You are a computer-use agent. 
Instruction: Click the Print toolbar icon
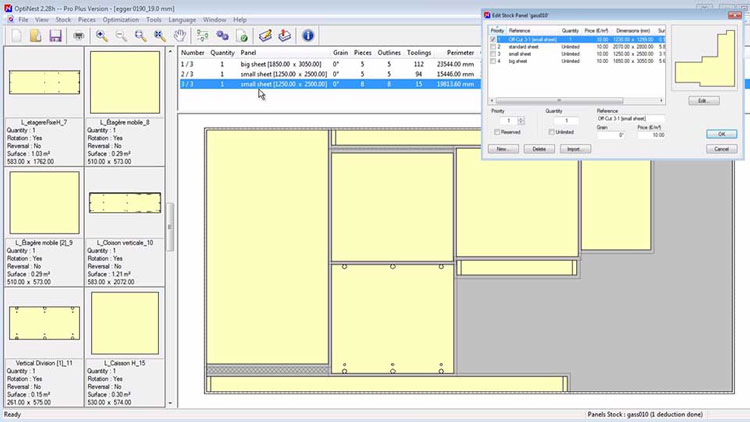click(x=78, y=36)
